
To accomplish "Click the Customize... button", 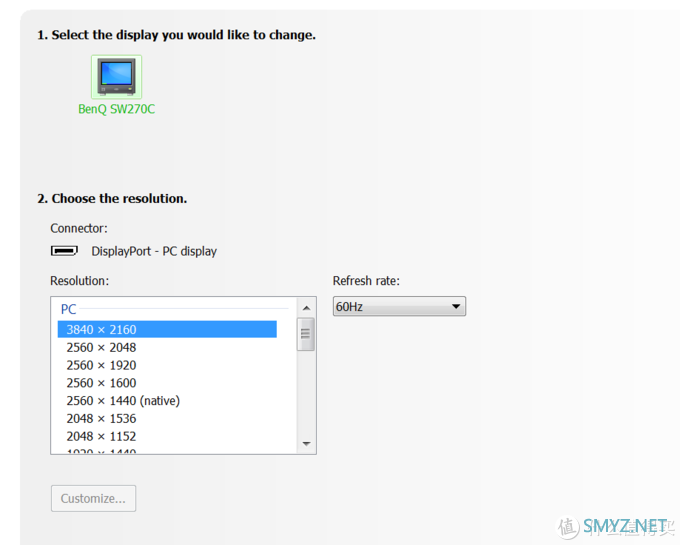I will [x=93, y=499].
